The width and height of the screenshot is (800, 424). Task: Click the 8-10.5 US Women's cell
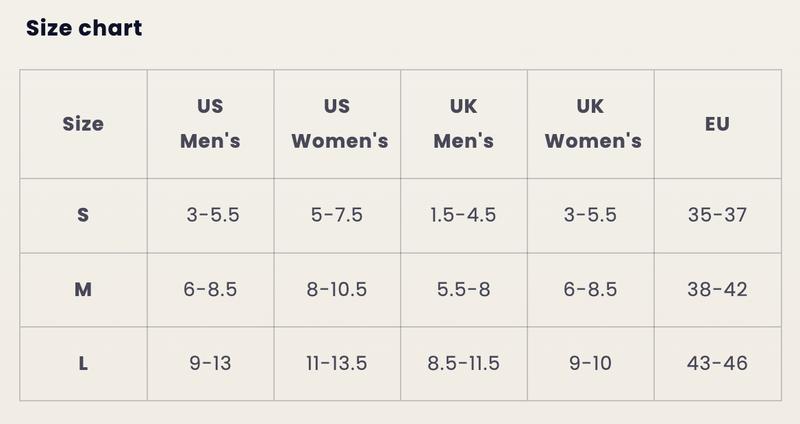coord(337,290)
